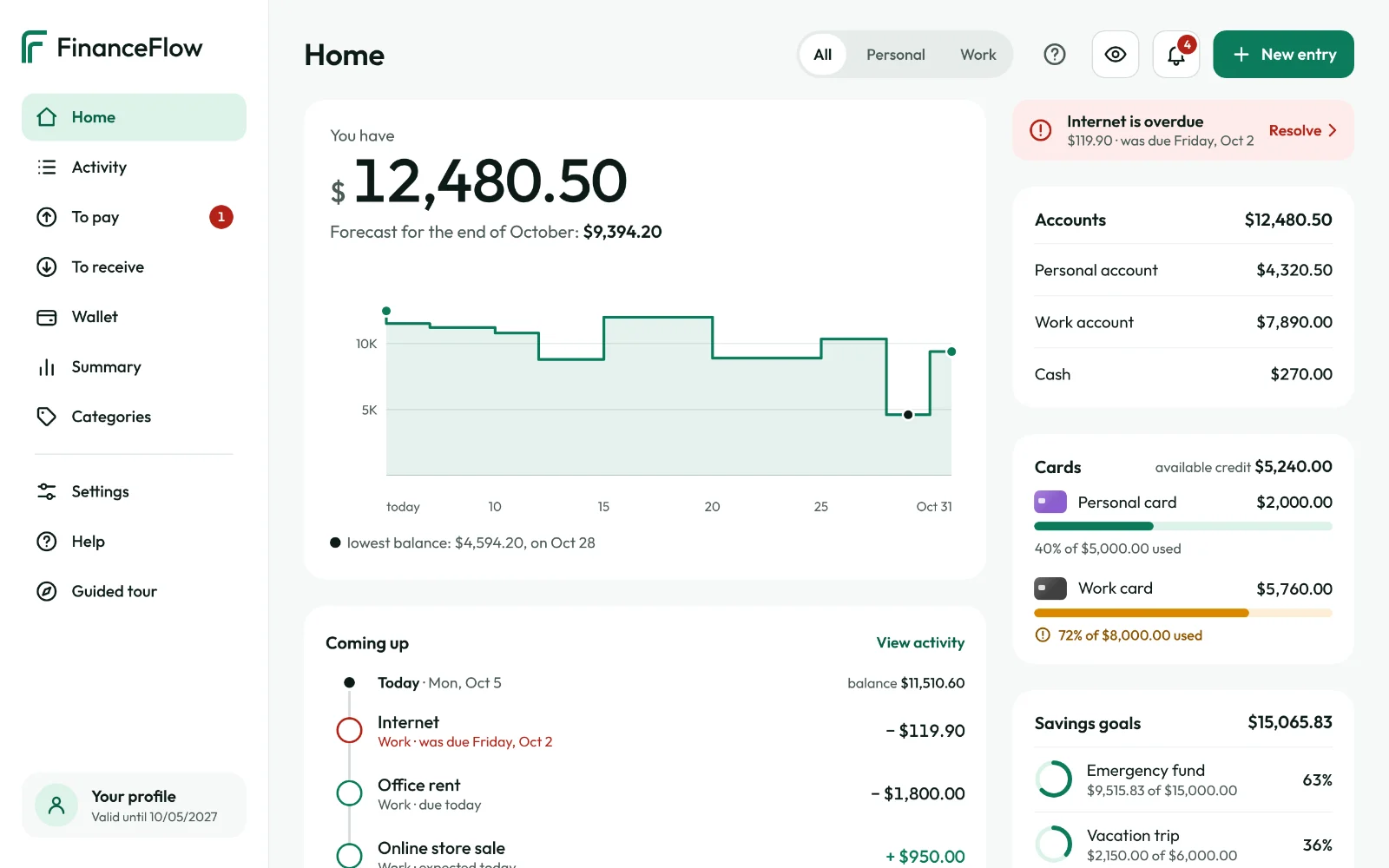This screenshot has width=1389, height=868.
Task: Click the FinanceFlow logo
Action: click(x=112, y=48)
